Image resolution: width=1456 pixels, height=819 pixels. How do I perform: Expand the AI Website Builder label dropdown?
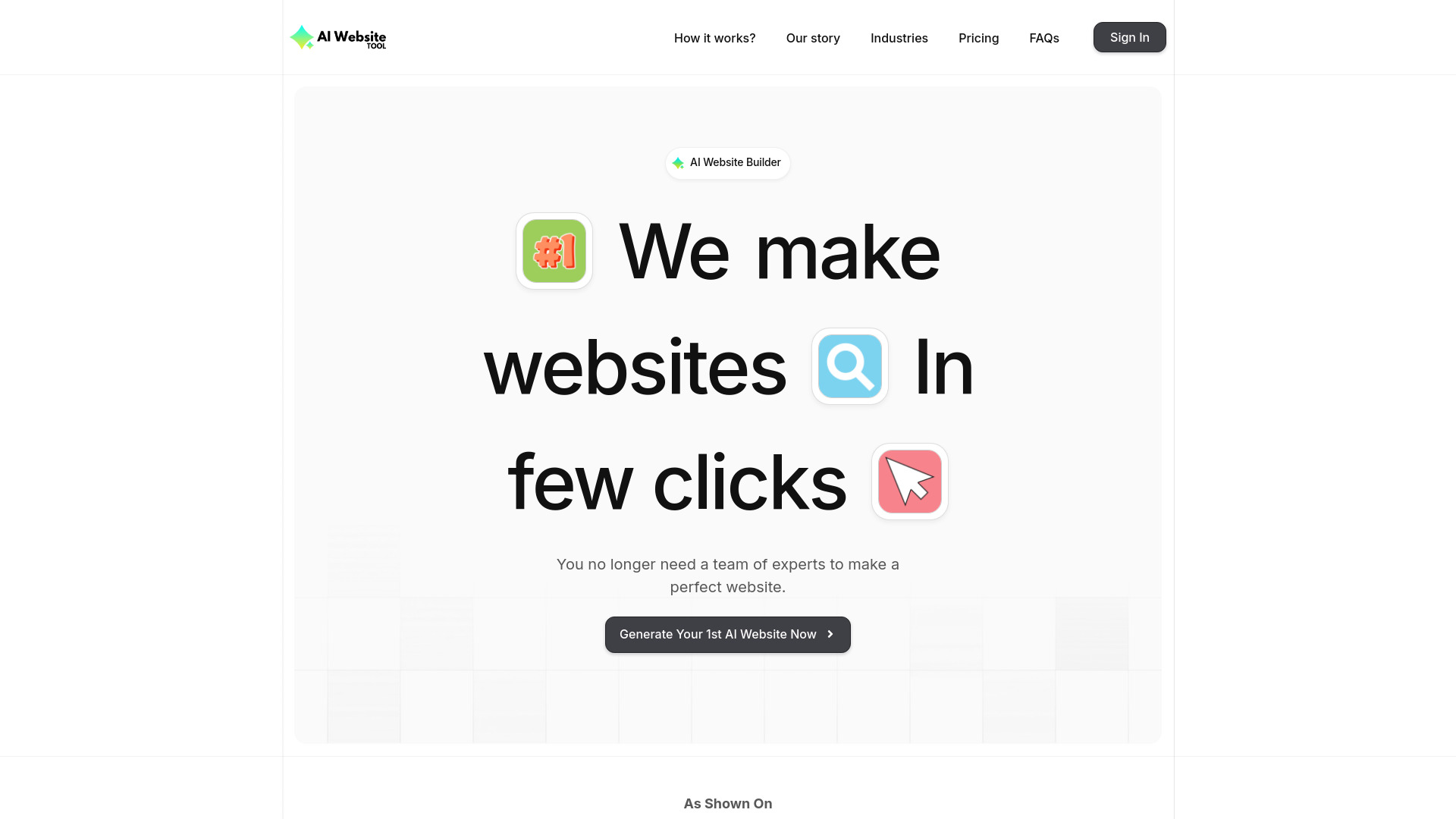[x=727, y=163]
